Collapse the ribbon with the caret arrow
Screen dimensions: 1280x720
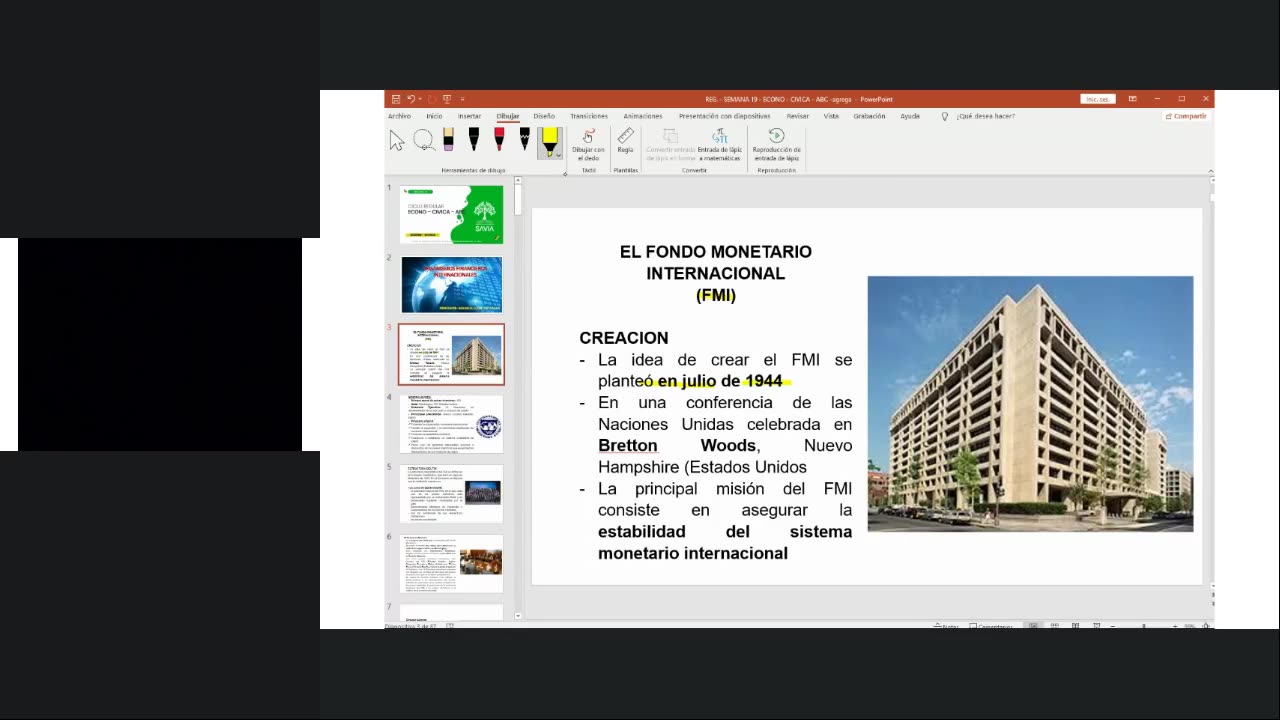point(1211,172)
